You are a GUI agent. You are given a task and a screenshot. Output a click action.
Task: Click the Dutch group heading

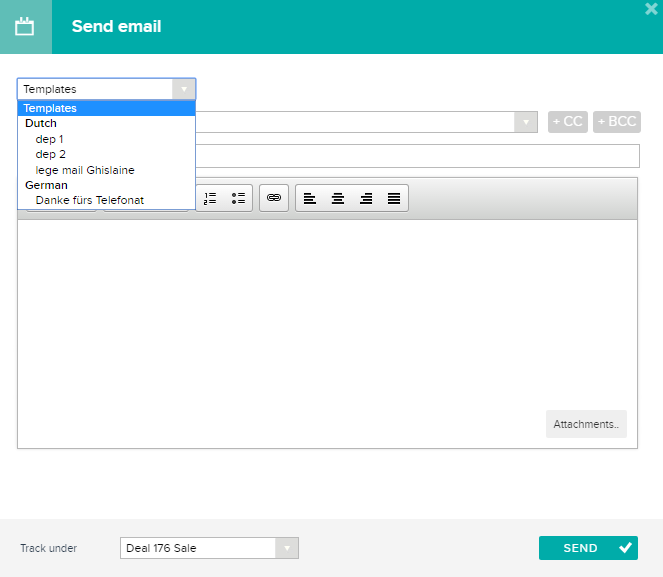click(x=41, y=123)
